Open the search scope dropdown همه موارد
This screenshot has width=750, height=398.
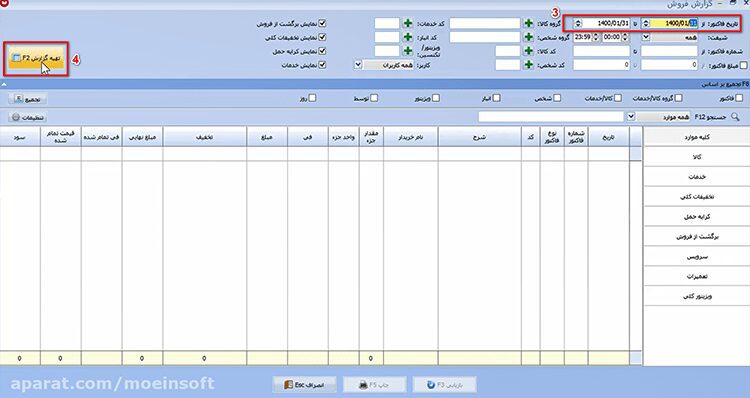[630, 117]
